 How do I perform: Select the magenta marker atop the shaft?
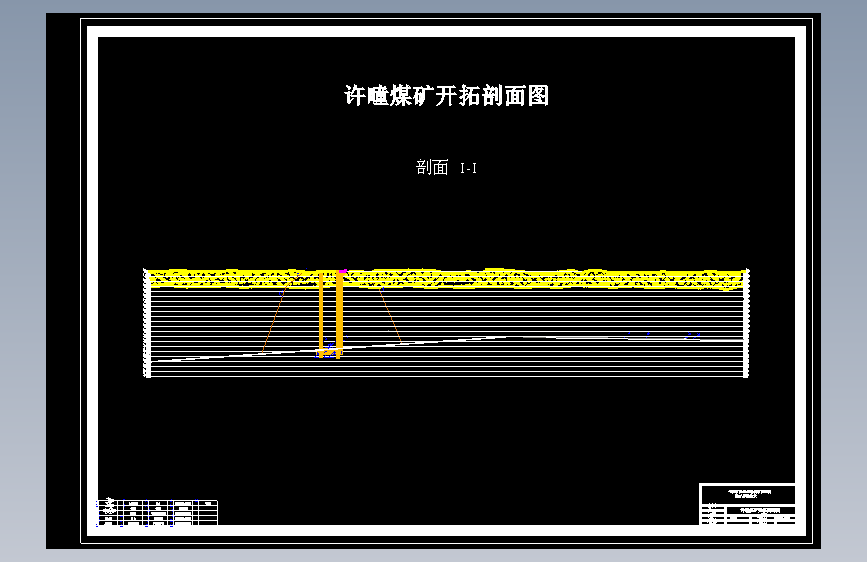pos(343,271)
